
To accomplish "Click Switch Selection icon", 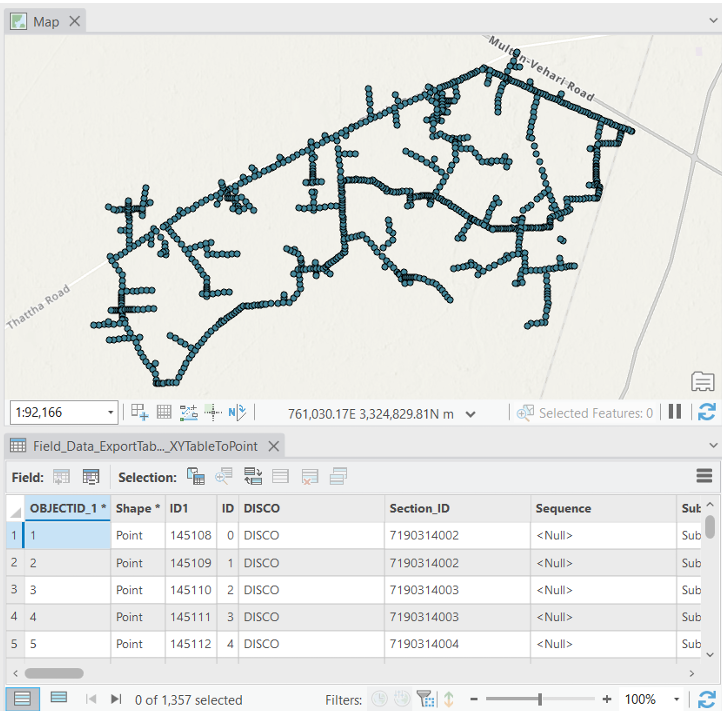I will pyautogui.click(x=253, y=476).
